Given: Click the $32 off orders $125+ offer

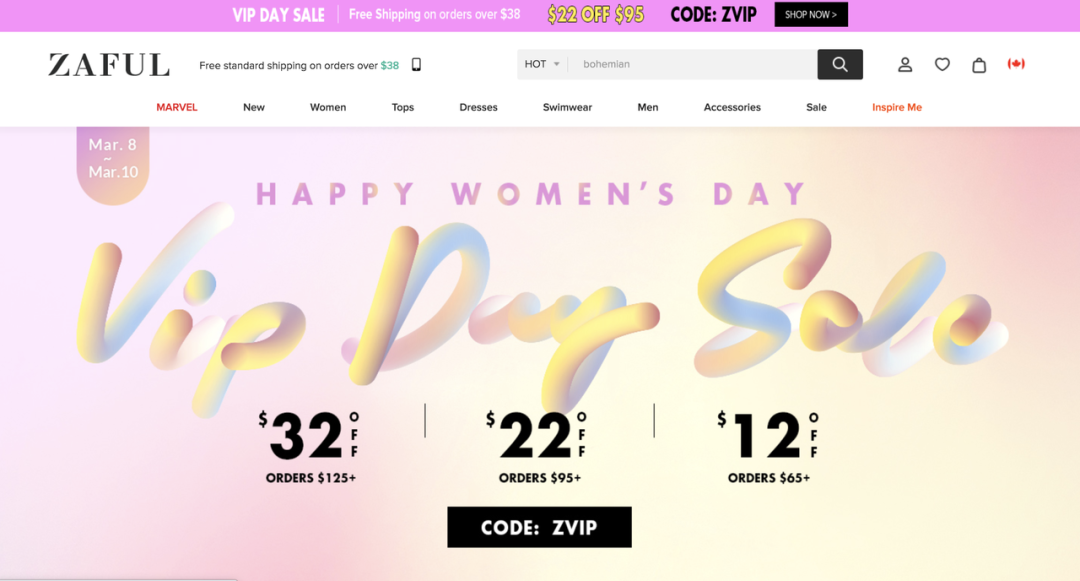Looking at the screenshot, I should click(x=310, y=447).
